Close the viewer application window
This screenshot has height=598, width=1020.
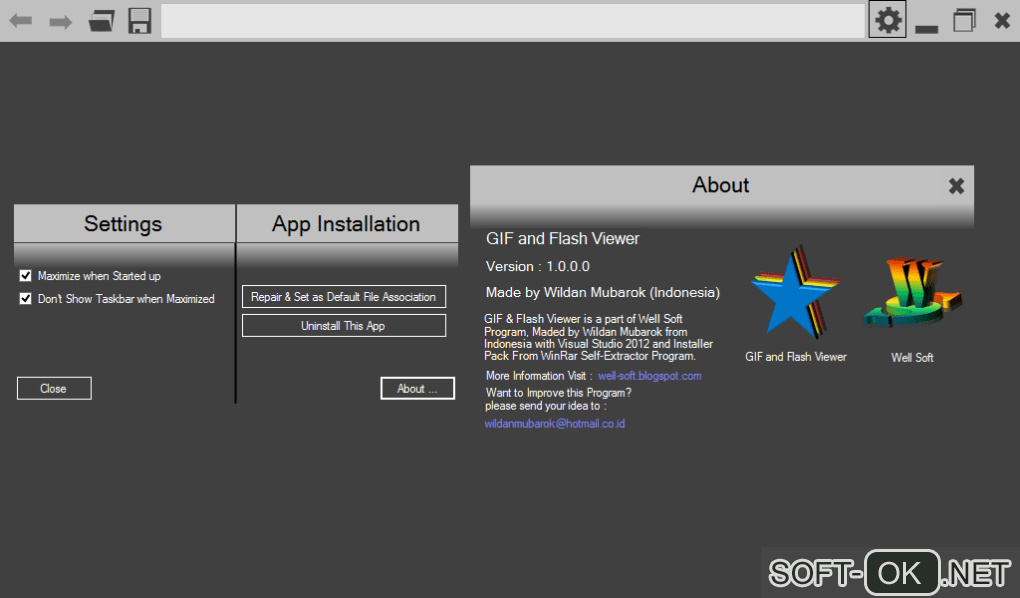coord(1002,21)
